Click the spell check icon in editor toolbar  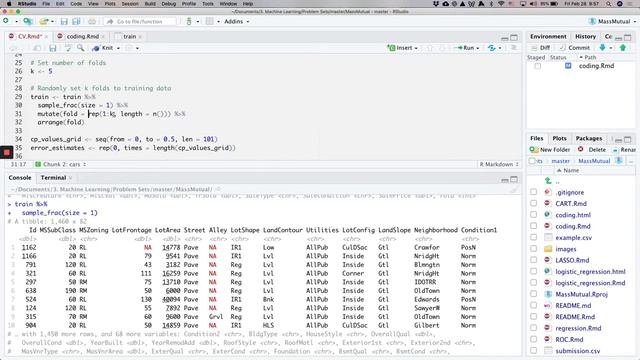(x=68, y=48)
